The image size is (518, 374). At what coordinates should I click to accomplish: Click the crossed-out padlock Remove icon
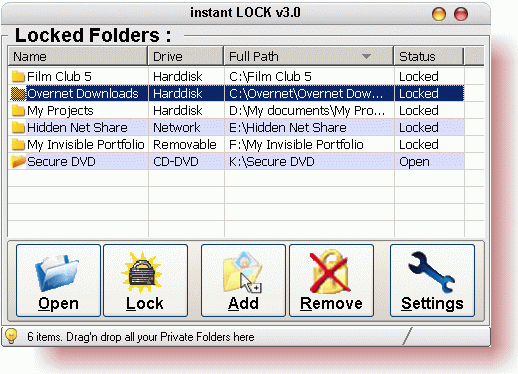point(330,272)
